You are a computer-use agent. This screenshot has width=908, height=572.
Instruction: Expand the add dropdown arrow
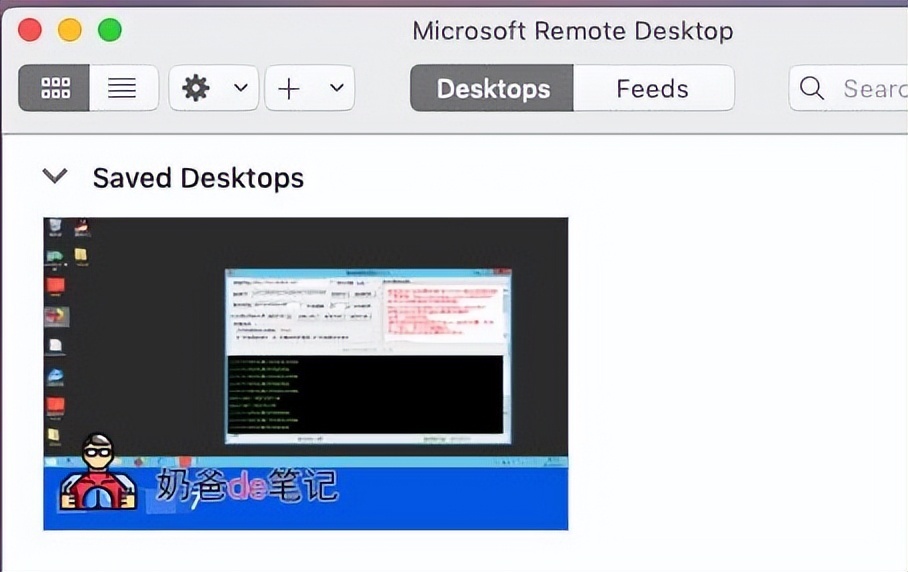coord(336,88)
